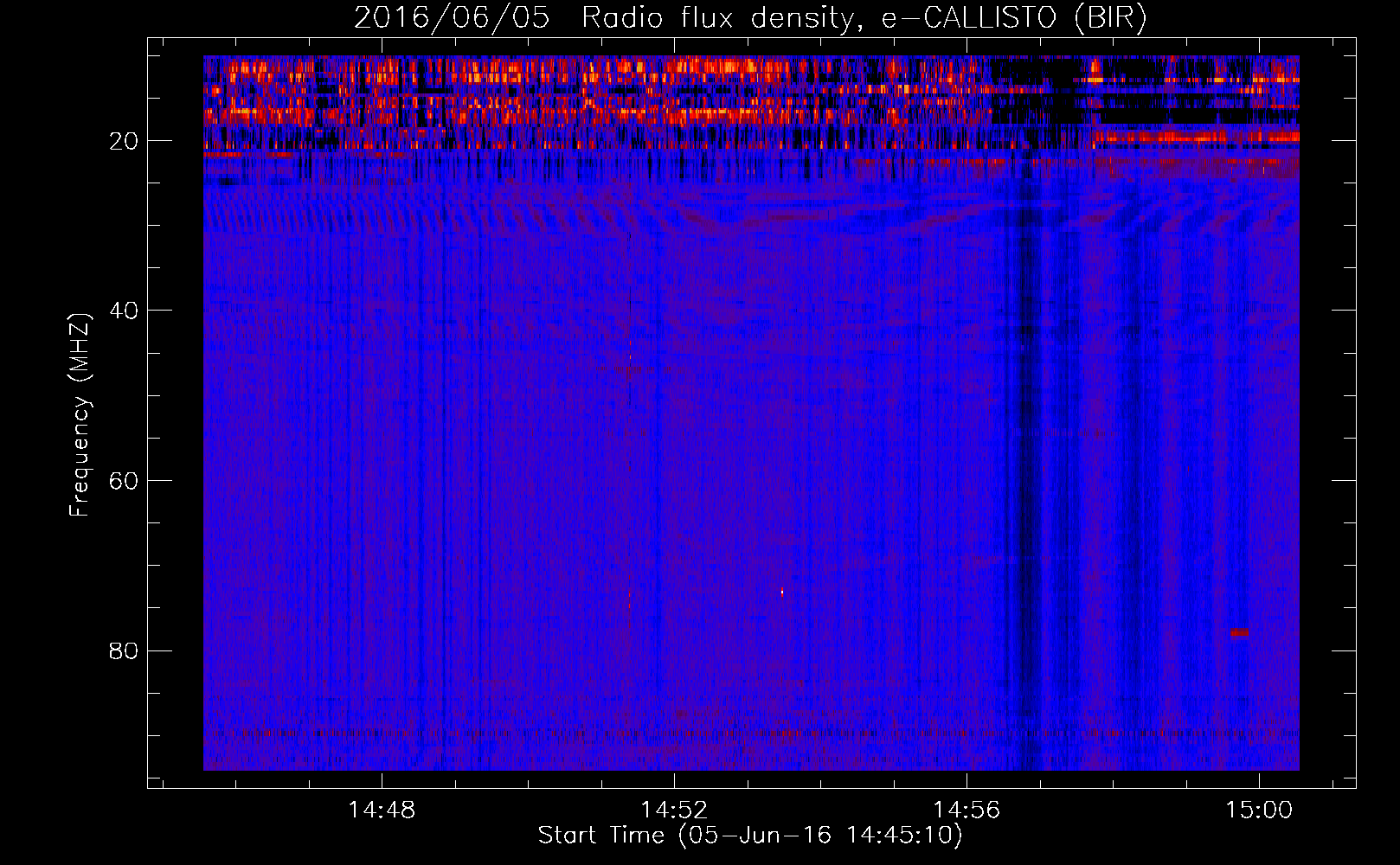Click the Start Time axis caption
Viewport: 1400px width, 865px height.
pos(750,836)
